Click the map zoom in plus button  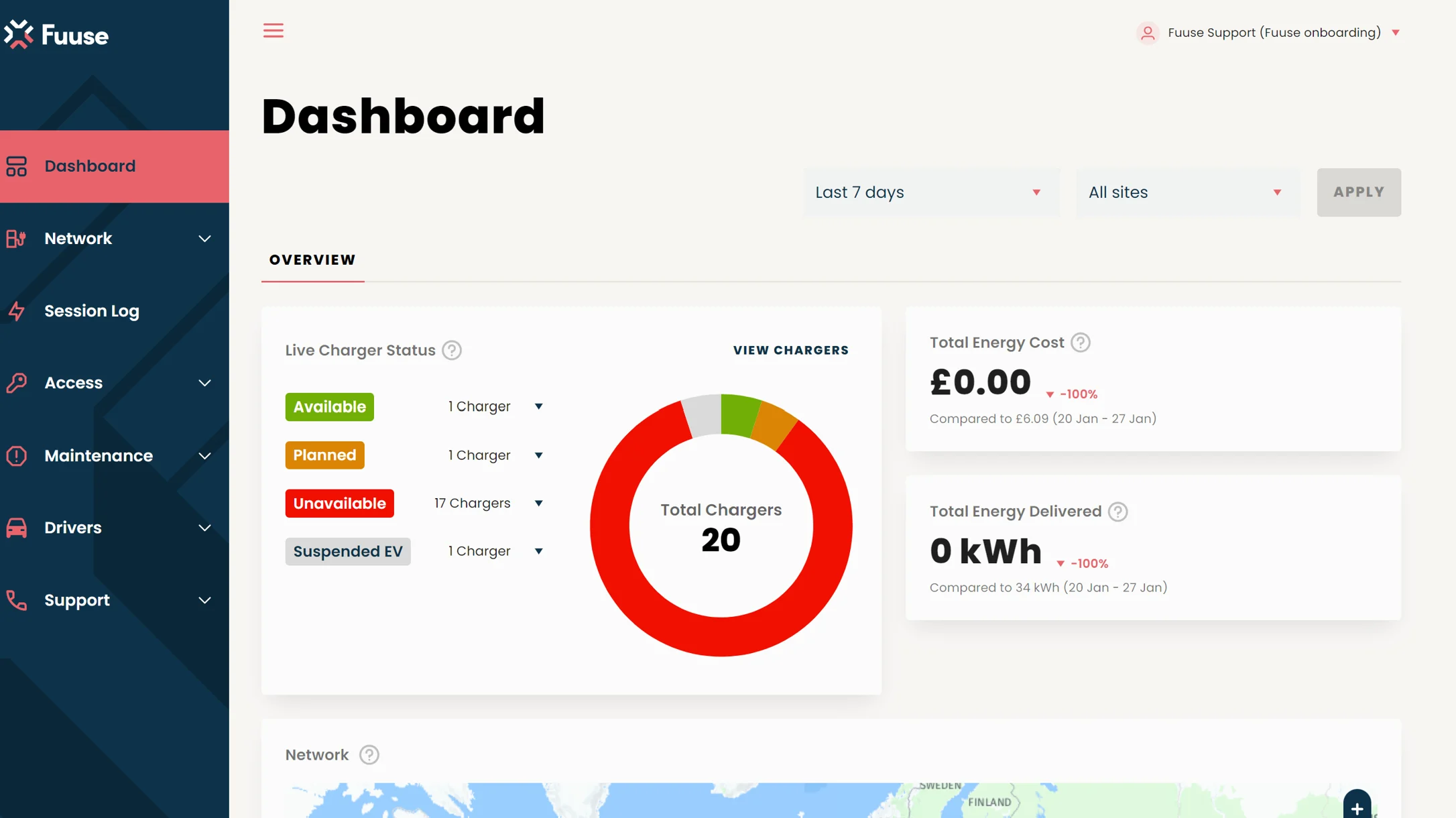pyautogui.click(x=1357, y=807)
